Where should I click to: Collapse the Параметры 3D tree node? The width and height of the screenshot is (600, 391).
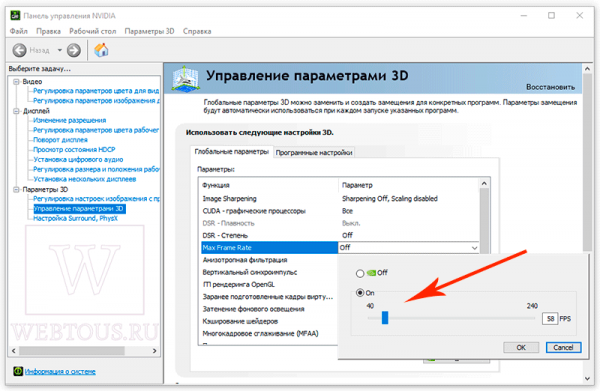pyautogui.click(x=16, y=189)
